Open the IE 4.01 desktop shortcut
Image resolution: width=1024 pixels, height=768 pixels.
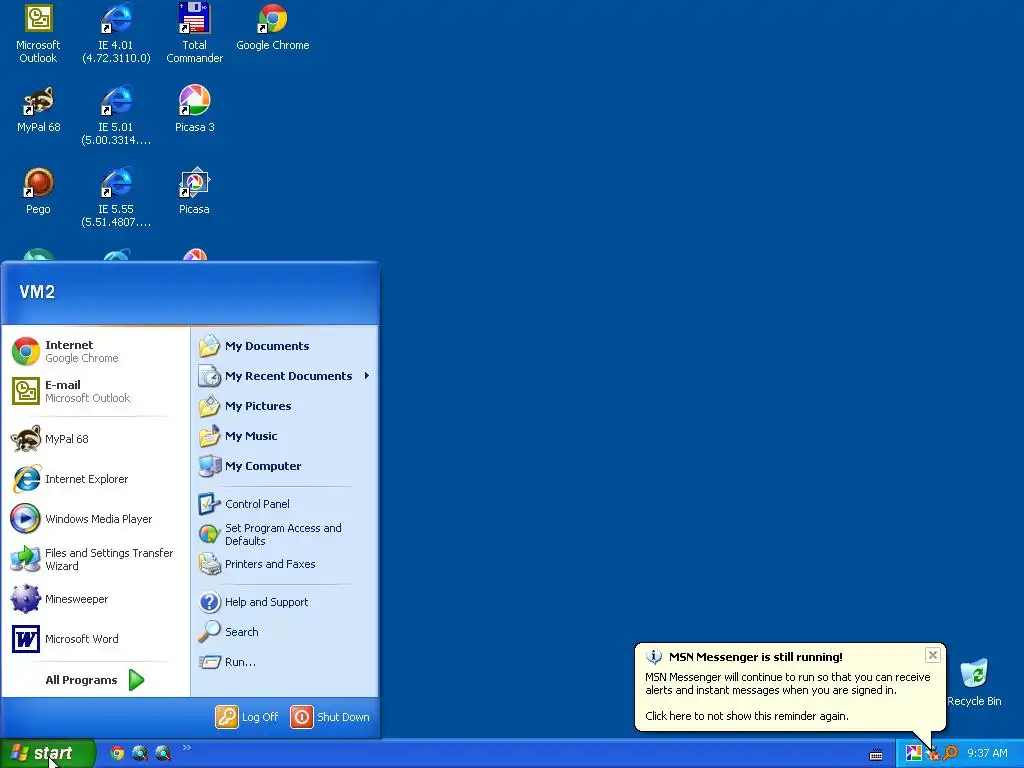tap(116, 34)
